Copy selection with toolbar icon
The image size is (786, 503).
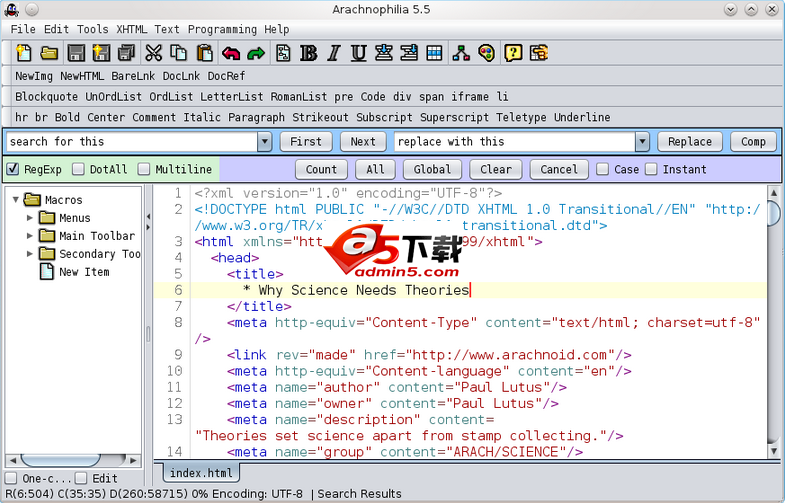pyautogui.click(x=178, y=53)
